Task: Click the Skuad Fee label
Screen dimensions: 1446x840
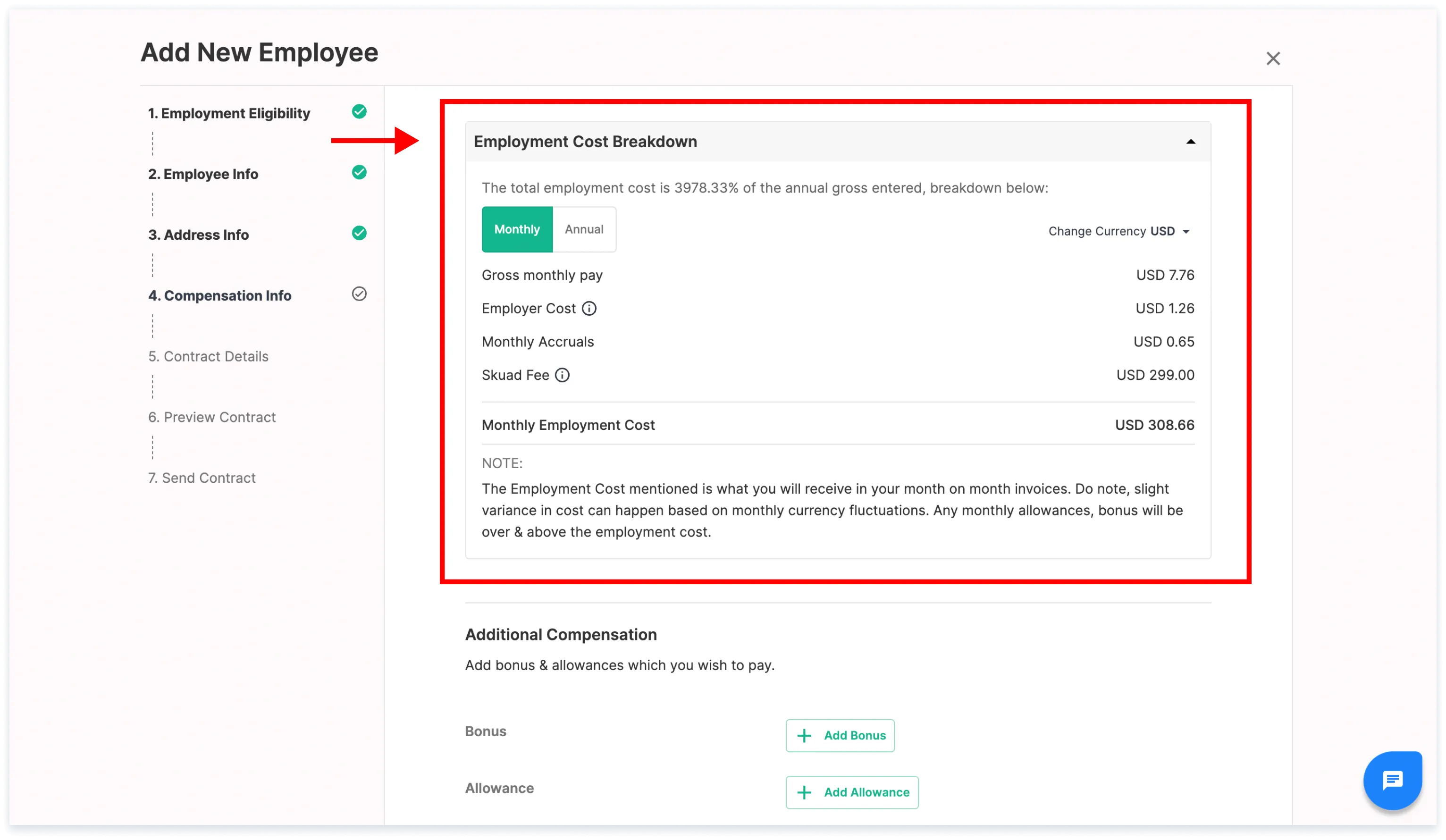Action: pyautogui.click(x=515, y=375)
